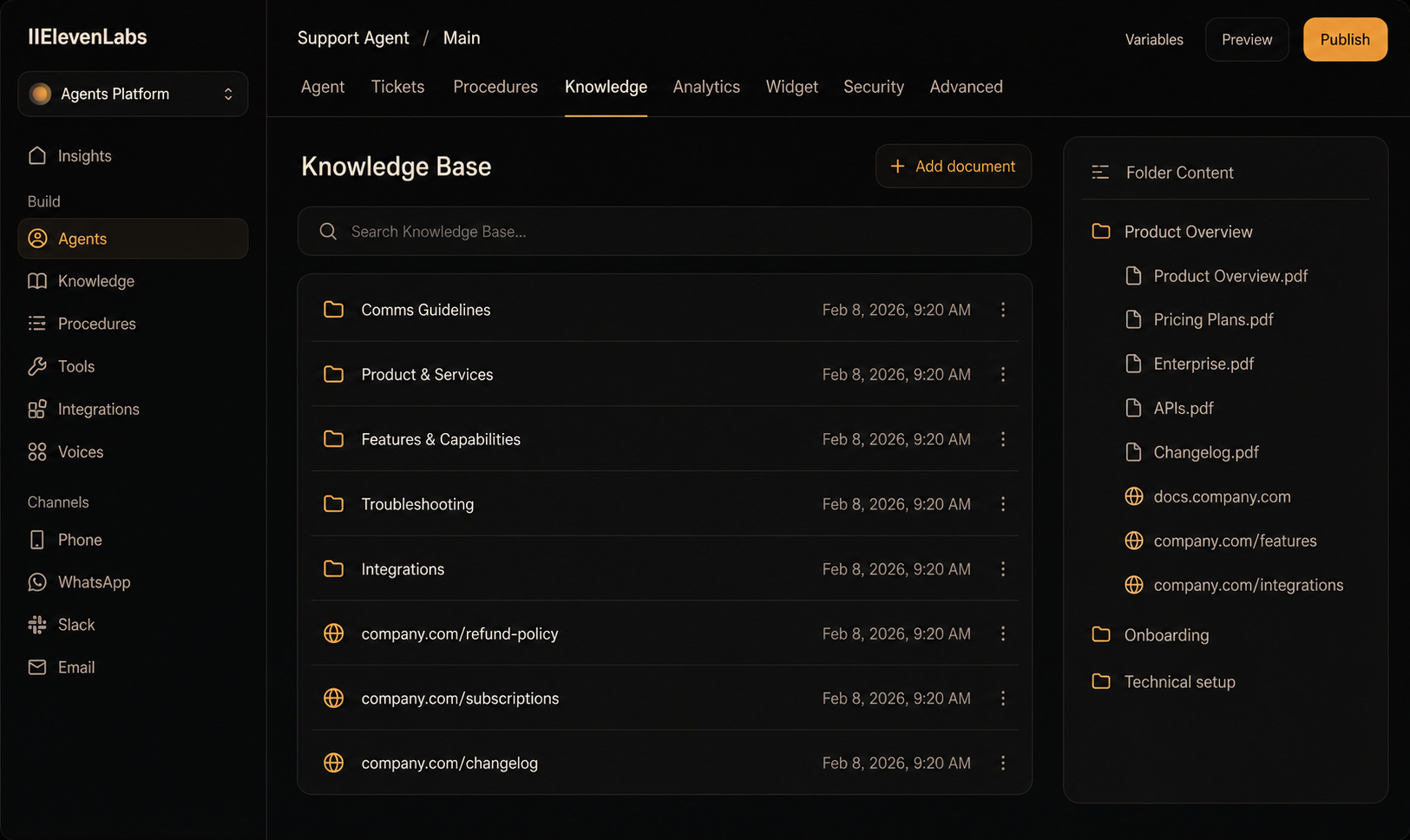This screenshot has height=840, width=1410.
Task: Switch to the Tickets tab
Action: [397, 87]
